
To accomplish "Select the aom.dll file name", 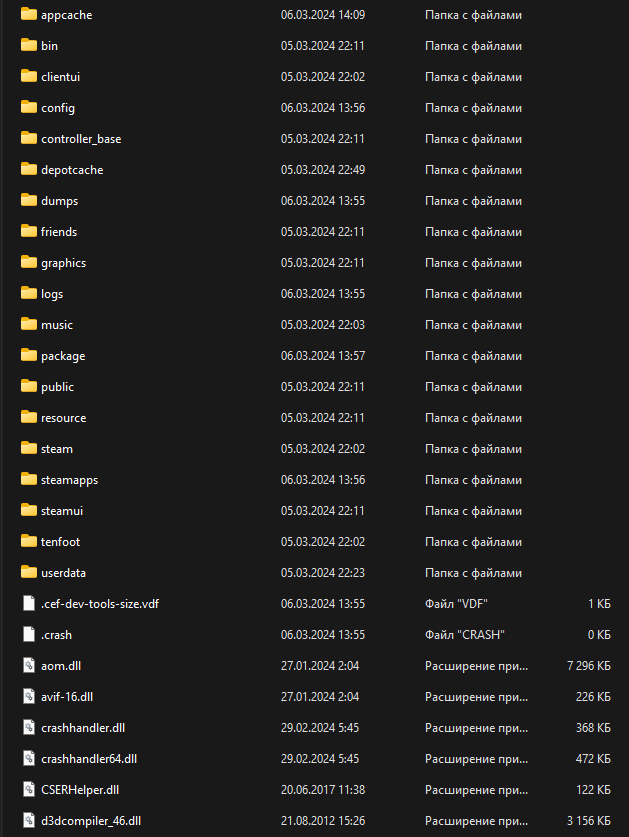I will [61, 666].
